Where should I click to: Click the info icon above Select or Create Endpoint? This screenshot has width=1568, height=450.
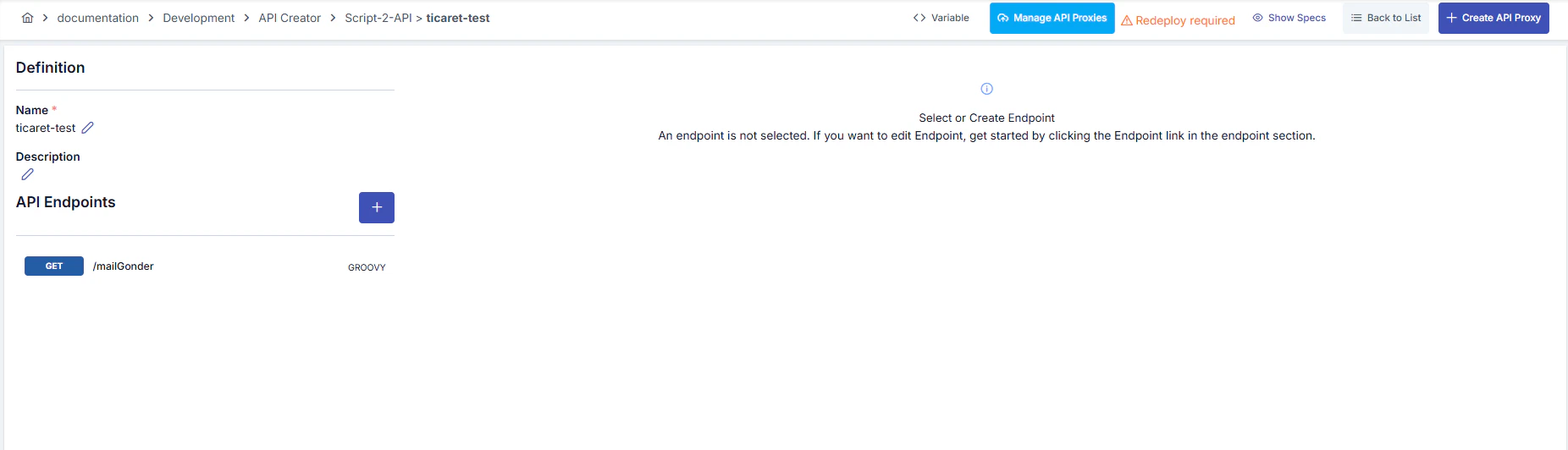pos(986,89)
